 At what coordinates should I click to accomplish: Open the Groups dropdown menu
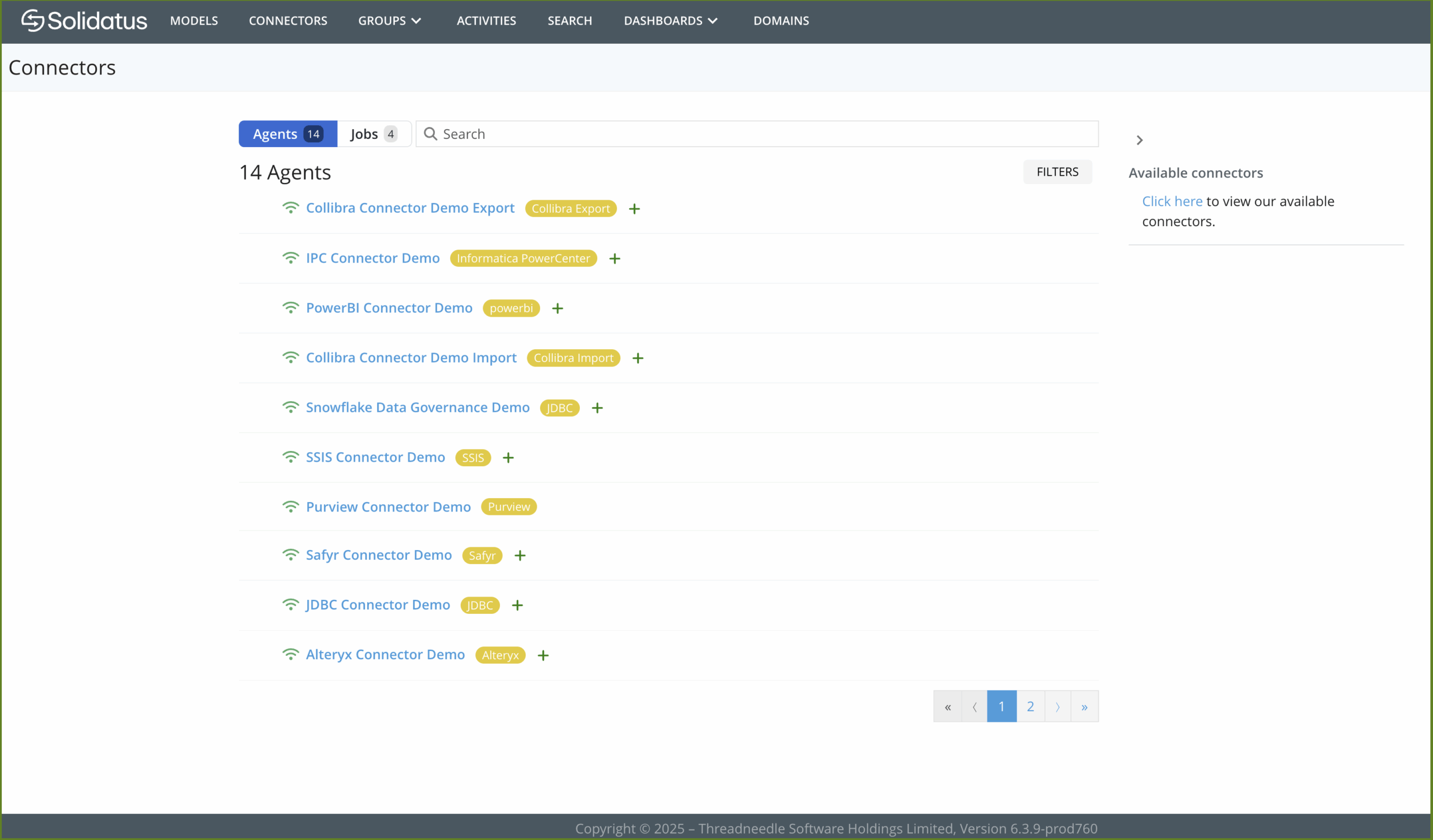click(390, 21)
